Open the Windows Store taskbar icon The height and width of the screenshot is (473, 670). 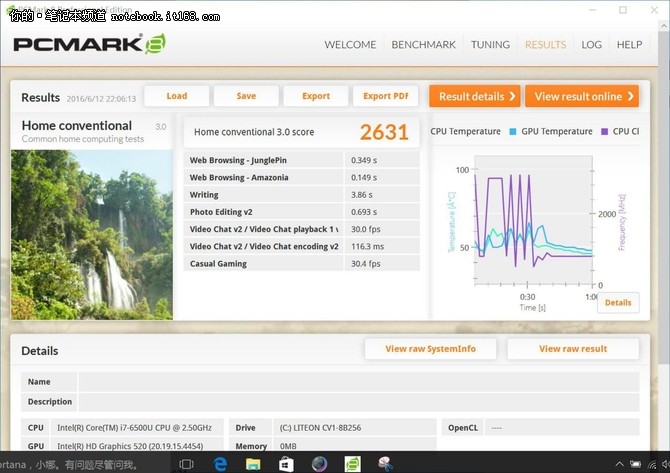tap(286, 464)
